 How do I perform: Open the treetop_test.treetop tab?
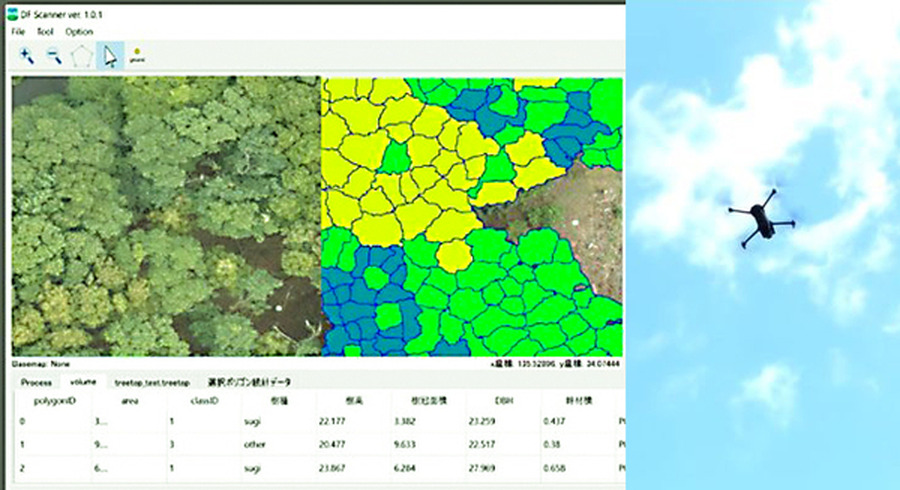[152, 382]
